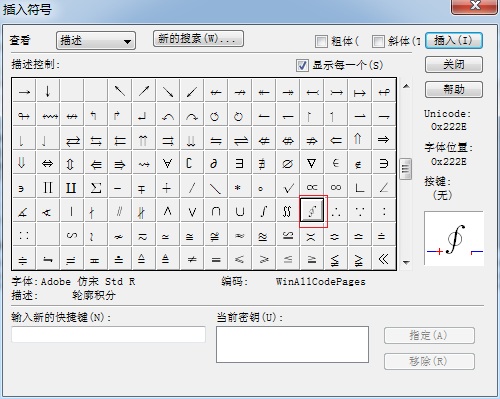Select the not-equal symbol ≠
The height and width of the screenshot is (399, 500).
point(192,258)
